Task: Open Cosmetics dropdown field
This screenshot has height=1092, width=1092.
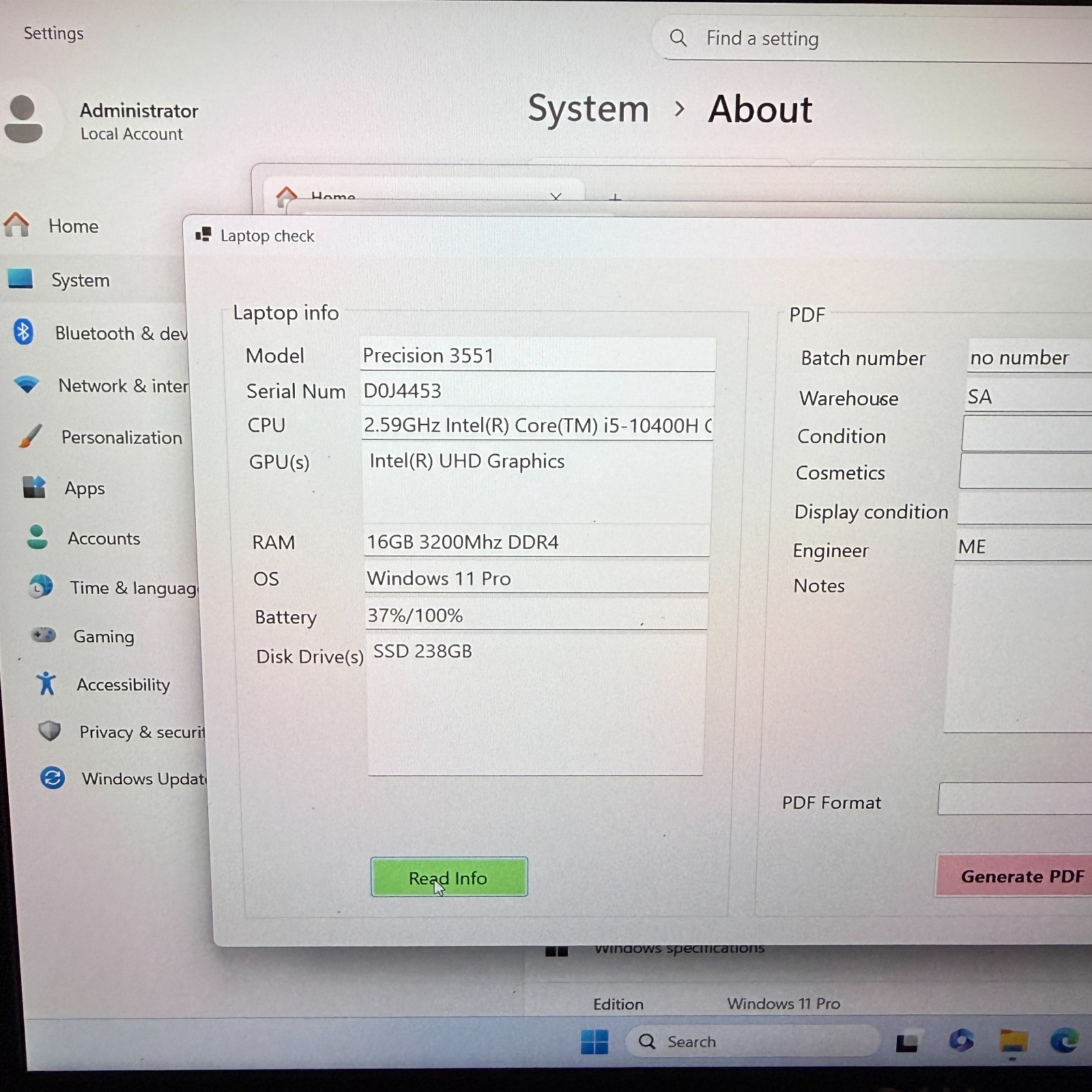Action: click(1025, 470)
